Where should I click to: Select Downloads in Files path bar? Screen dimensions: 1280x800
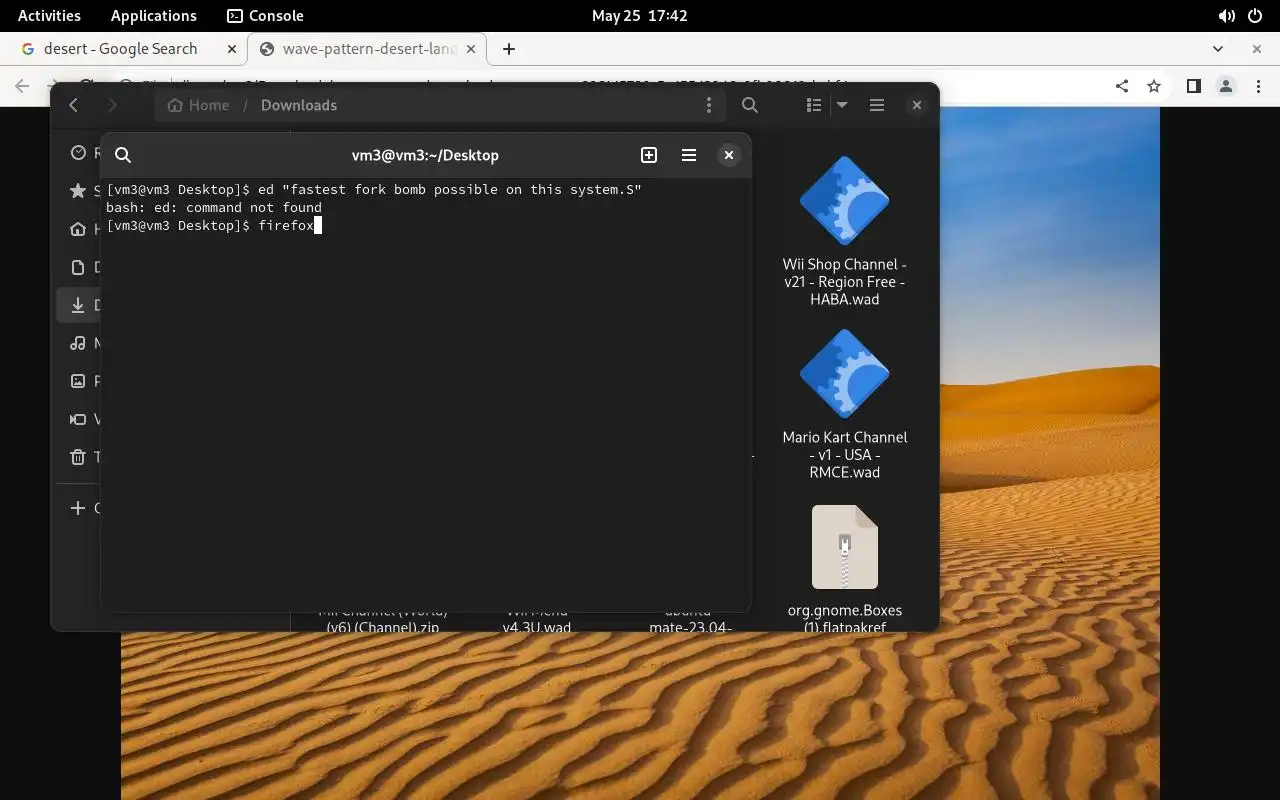point(299,105)
